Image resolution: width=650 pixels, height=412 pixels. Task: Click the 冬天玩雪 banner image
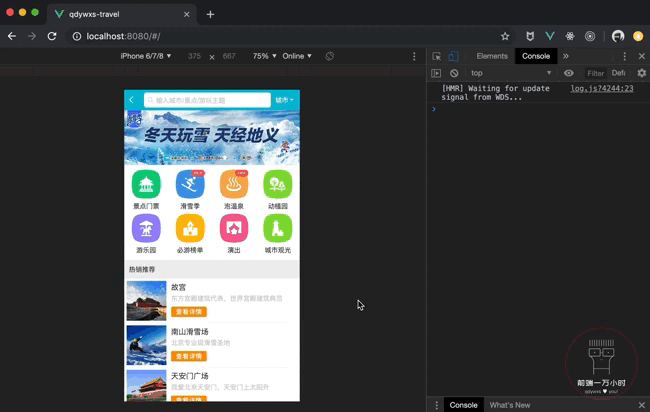point(212,137)
